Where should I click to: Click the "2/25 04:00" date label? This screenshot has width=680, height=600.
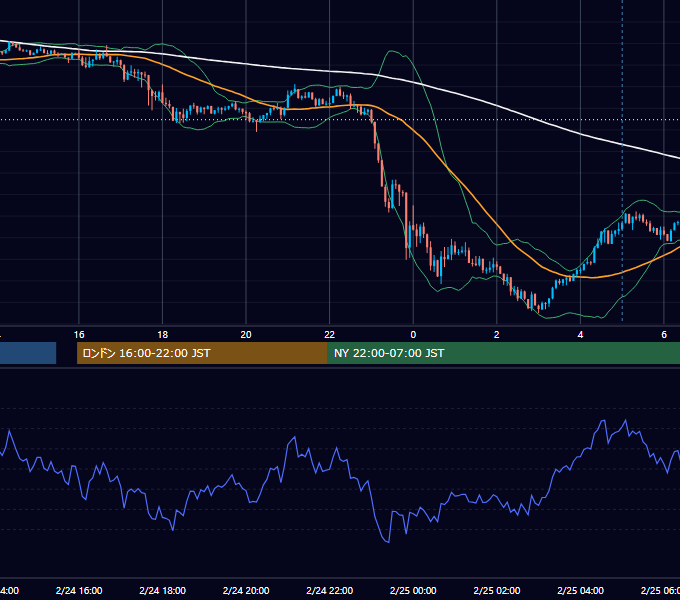(x=580, y=590)
